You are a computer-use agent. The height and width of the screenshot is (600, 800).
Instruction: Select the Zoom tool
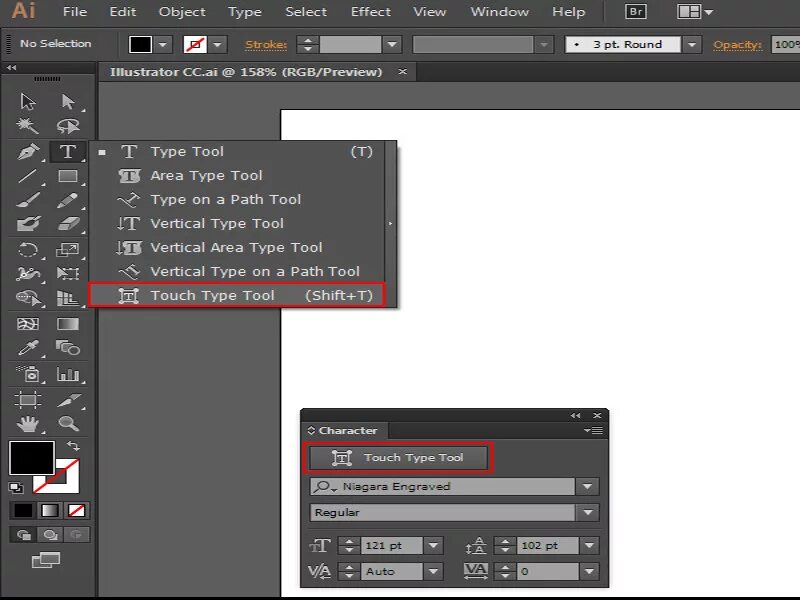[x=68, y=423]
